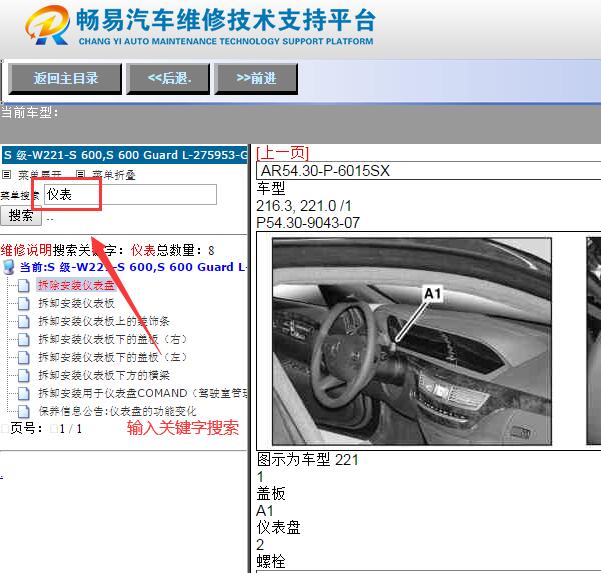Viewport: 601px width, 573px height.
Task: Open 拆卸安装仪表板下方的横梁 entry
Action: 104,375
